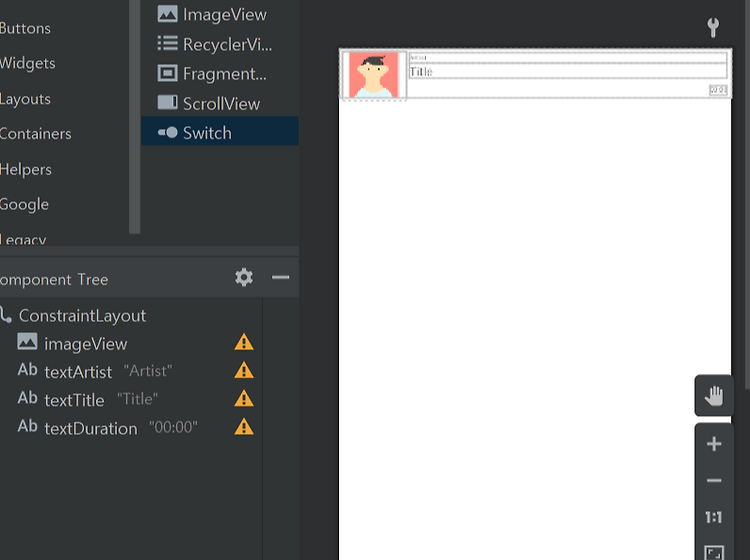
Task: Zoom out with the minus button
Action: (x=714, y=481)
